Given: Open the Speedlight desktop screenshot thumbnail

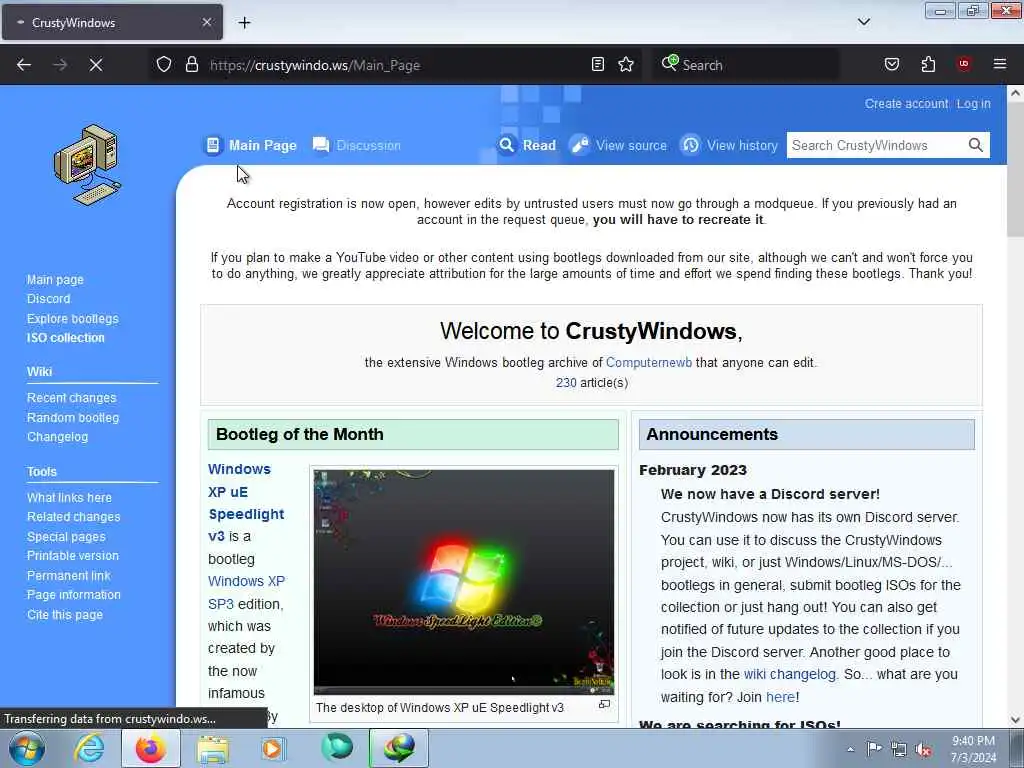Looking at the screenshot, I should [464, 581].
